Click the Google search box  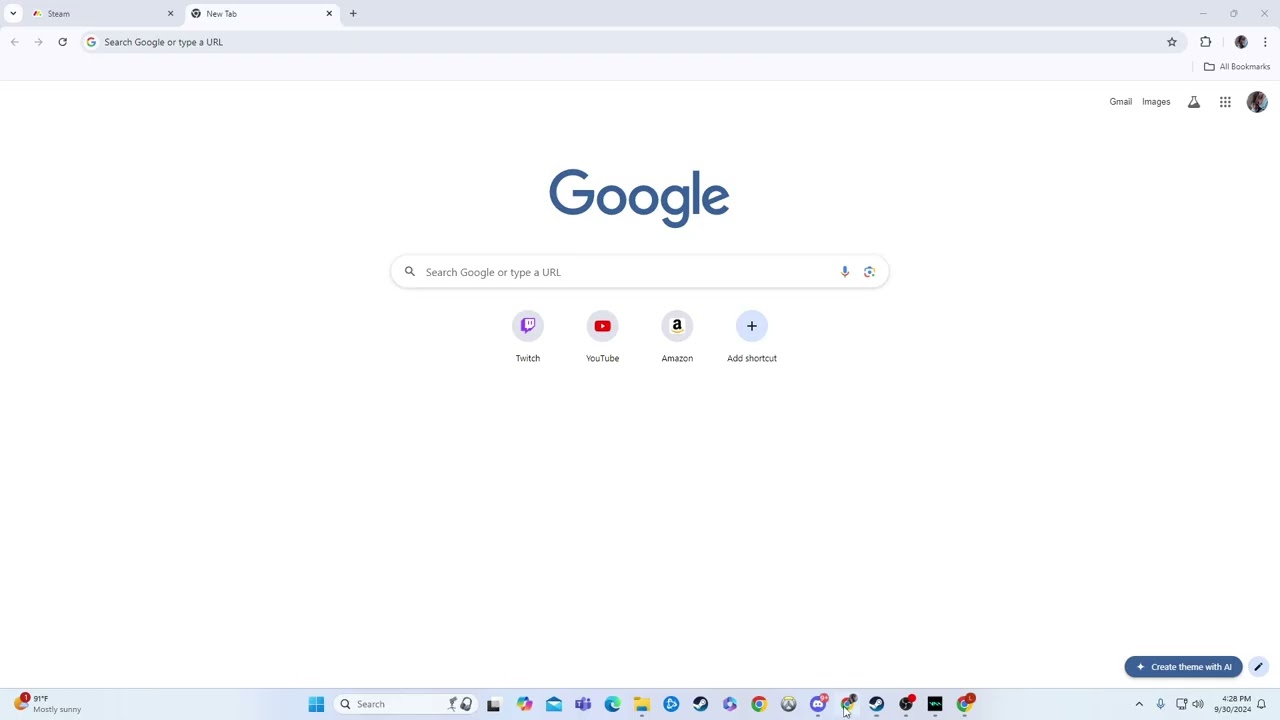(639, 272)
